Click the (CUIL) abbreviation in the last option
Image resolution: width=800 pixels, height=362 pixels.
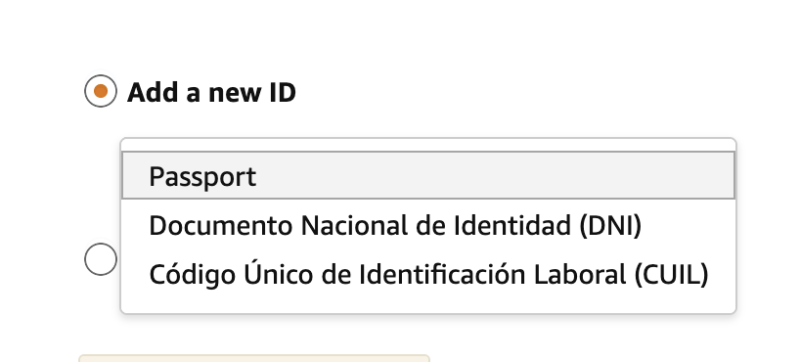point(671,275)
